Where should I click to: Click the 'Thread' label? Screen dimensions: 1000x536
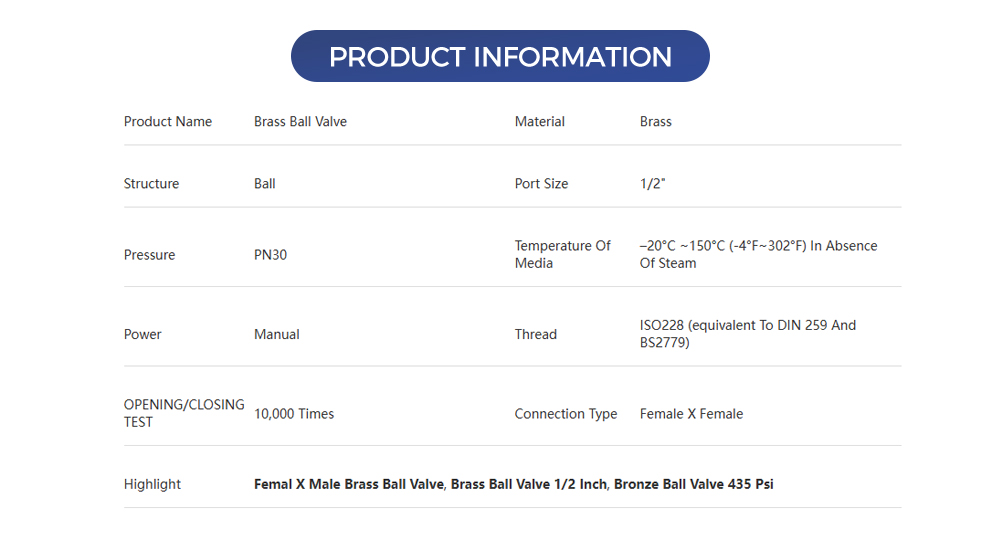click(535, 334)
